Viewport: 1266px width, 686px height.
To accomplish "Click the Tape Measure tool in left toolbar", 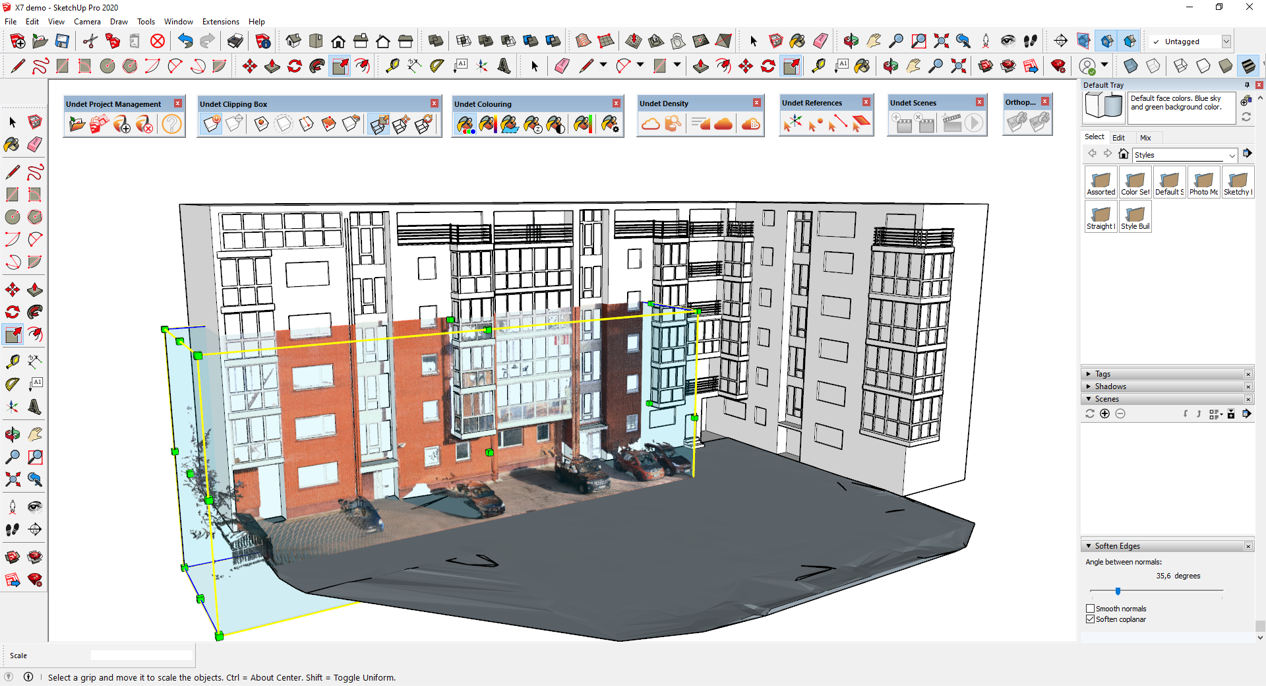I will coord(13,361).
